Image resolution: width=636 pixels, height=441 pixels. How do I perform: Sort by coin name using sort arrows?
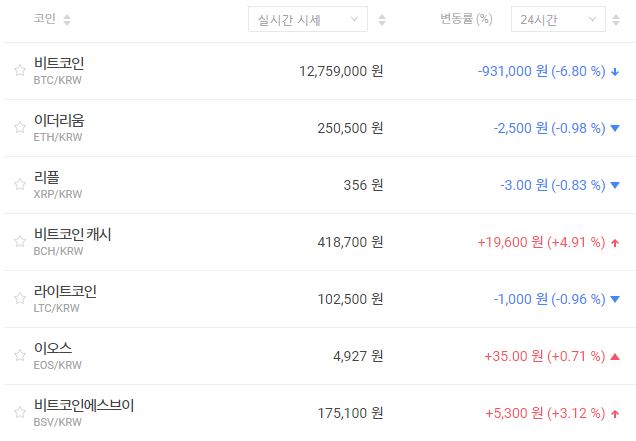coord(67,20)
